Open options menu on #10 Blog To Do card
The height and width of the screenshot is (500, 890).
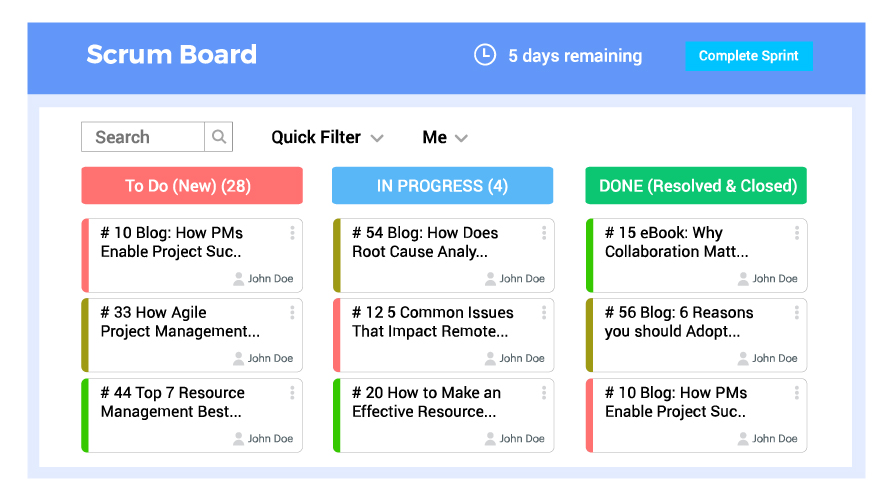pyautogui.click(x=292, y=233)
